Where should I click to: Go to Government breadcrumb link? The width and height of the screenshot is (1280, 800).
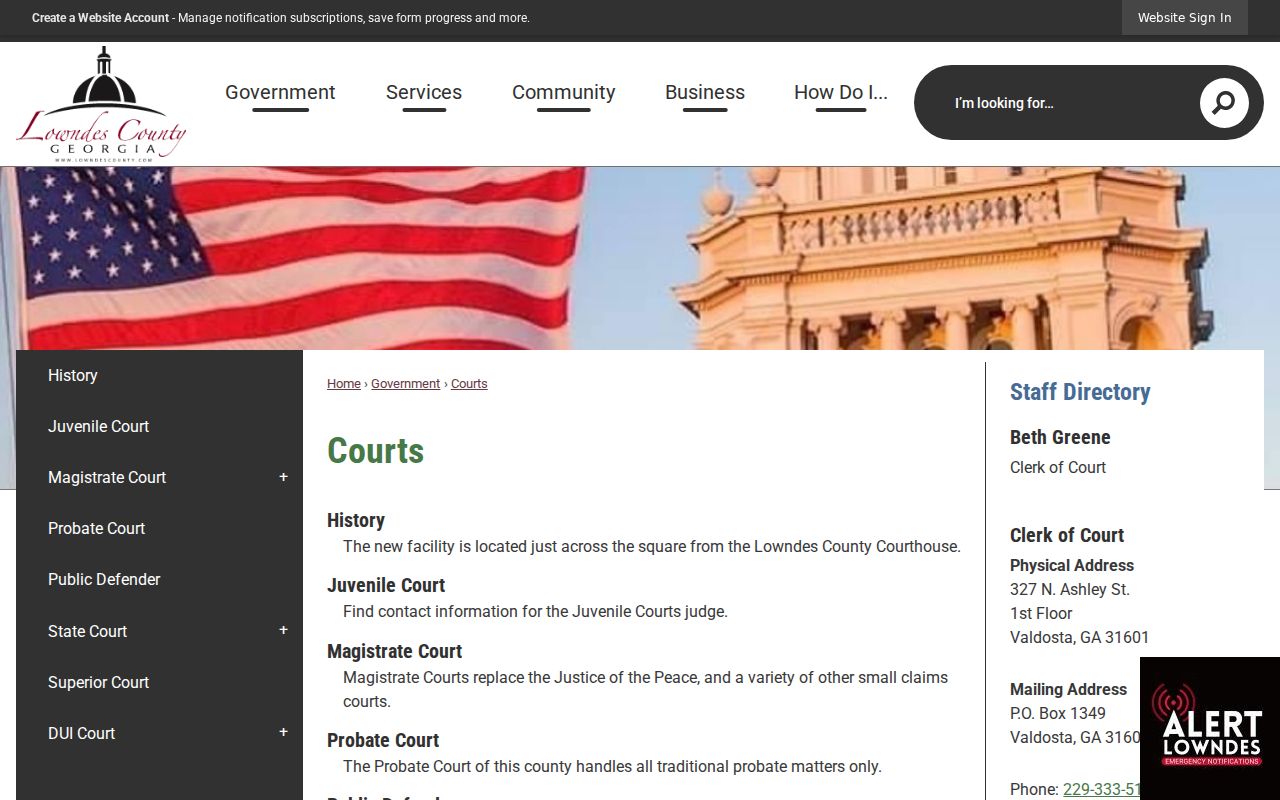[405, 384]
